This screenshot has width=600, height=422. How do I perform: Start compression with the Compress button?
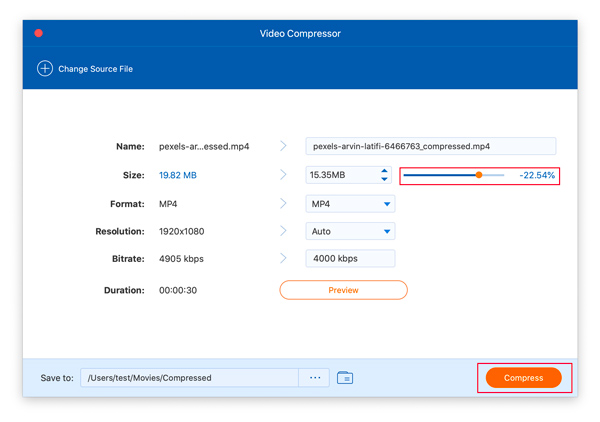tap(523, 378)
